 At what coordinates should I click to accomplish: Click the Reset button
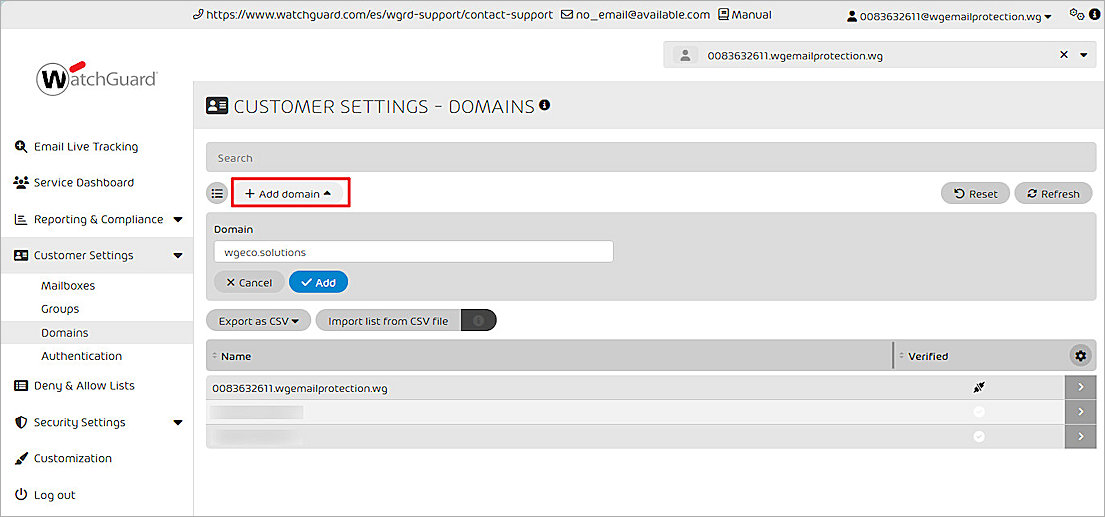[x=975, y=194]
